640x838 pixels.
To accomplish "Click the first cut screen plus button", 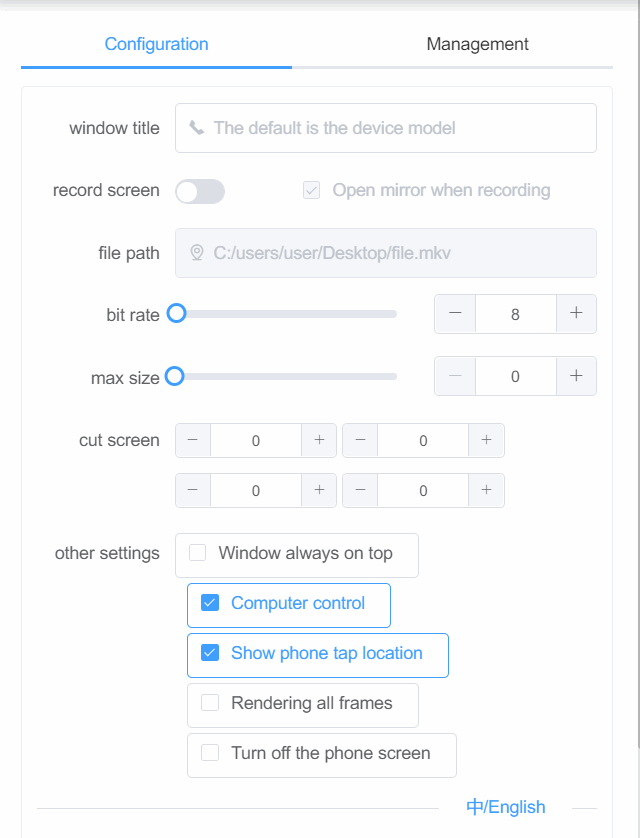I will tap(318, 440).
